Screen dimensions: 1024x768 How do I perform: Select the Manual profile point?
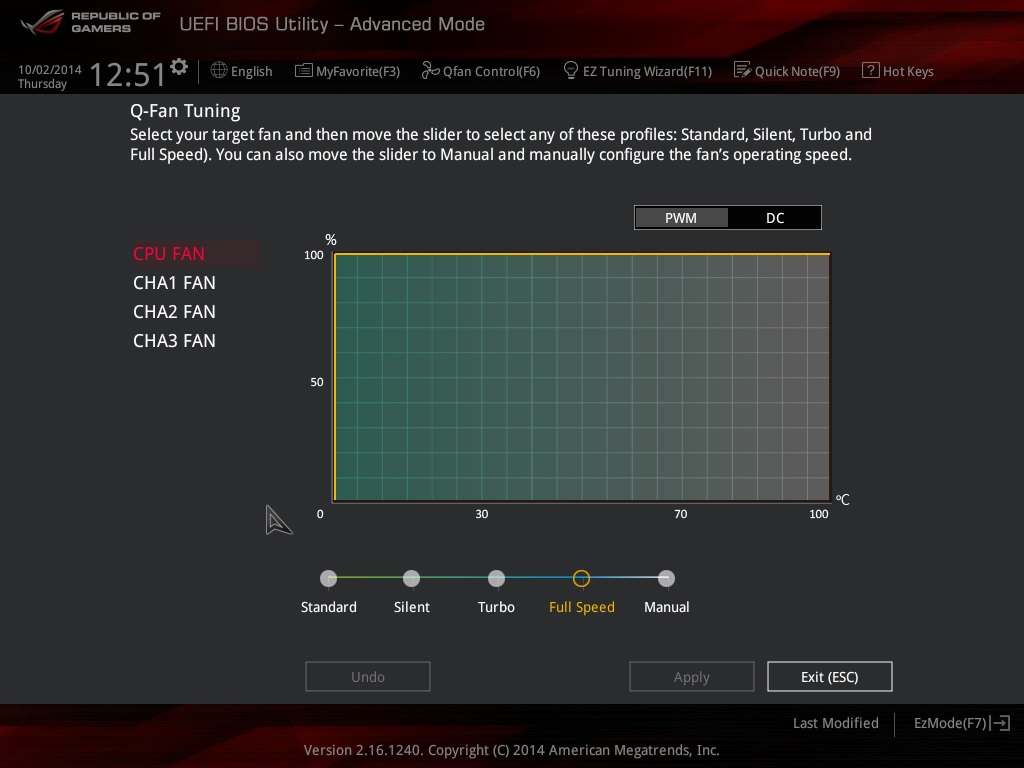click(666, 579)
